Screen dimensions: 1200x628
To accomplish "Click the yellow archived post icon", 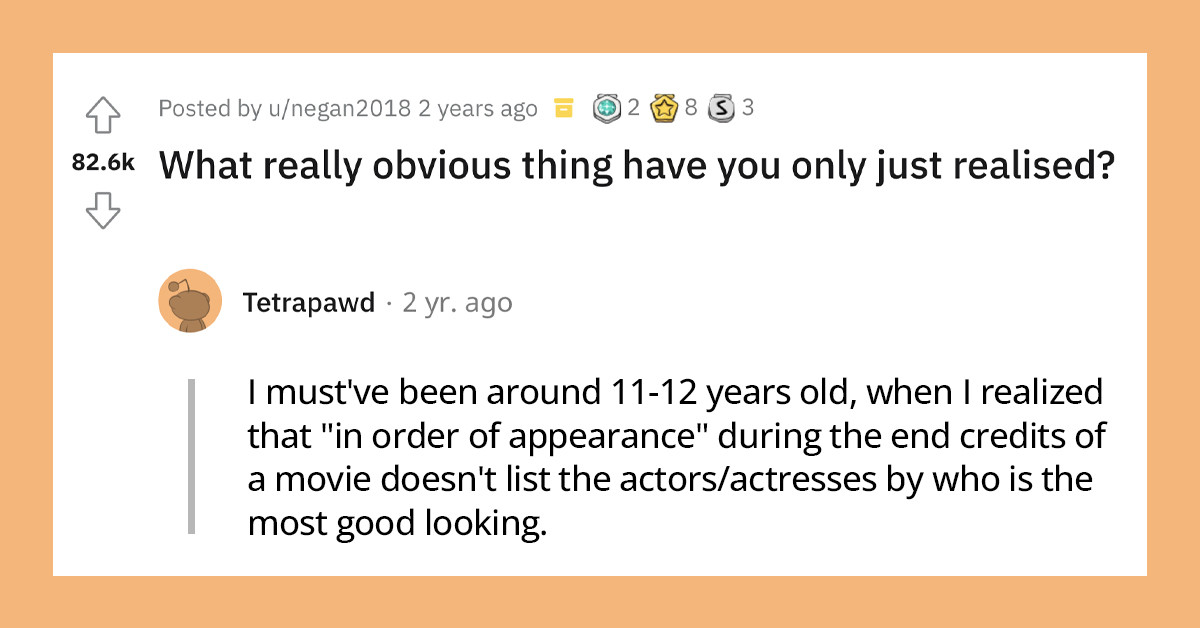I will [x=564, y=108].
